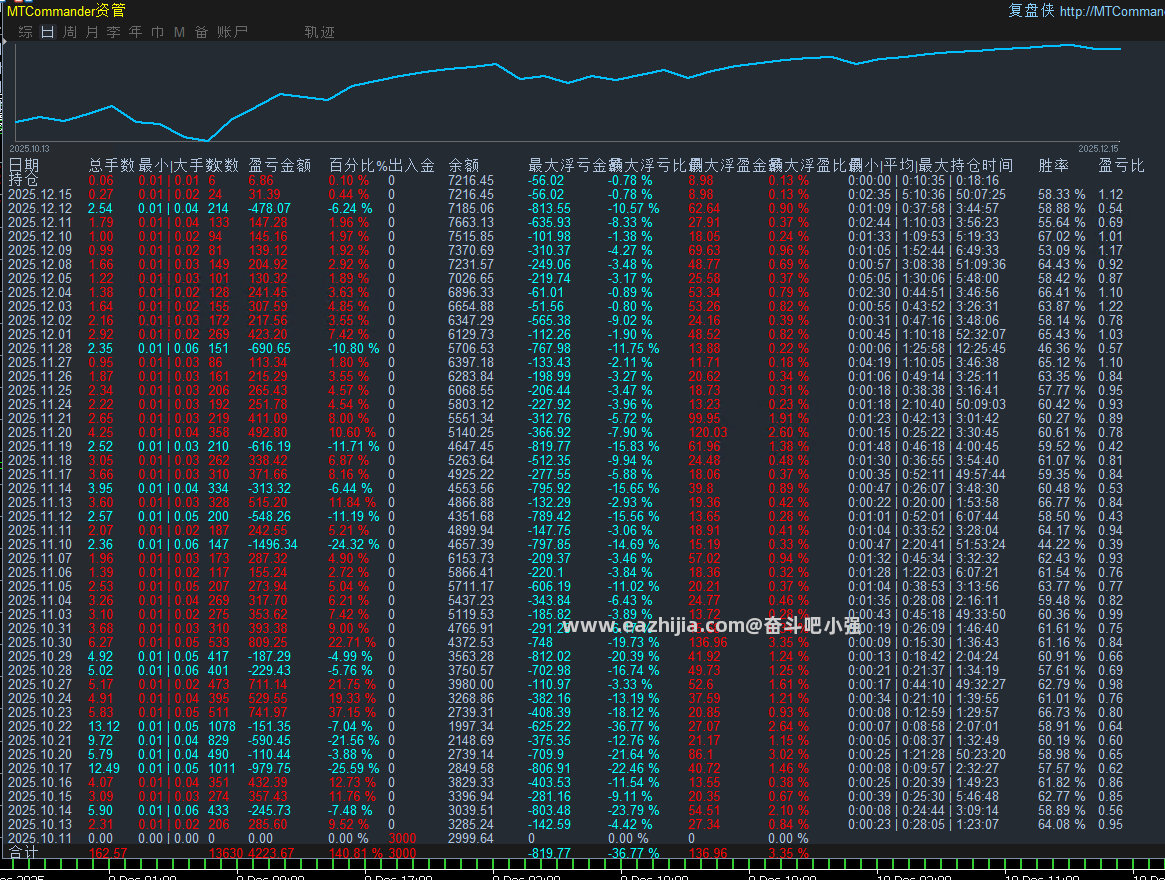Click balance value 3829.33

(x=471, y=782)
